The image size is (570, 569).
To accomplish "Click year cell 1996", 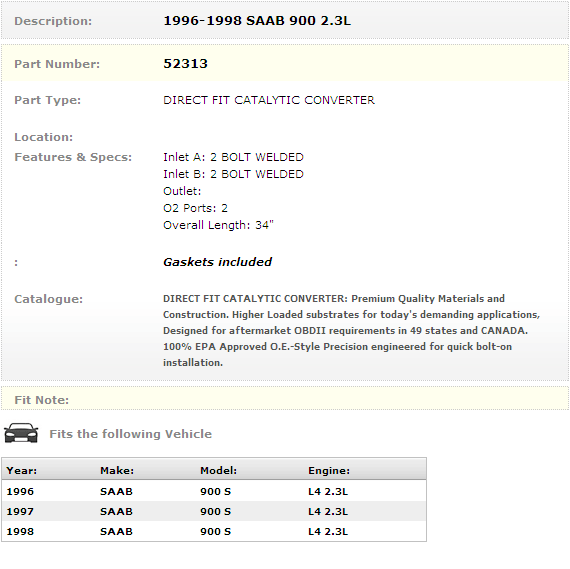I will pos(20,492).
